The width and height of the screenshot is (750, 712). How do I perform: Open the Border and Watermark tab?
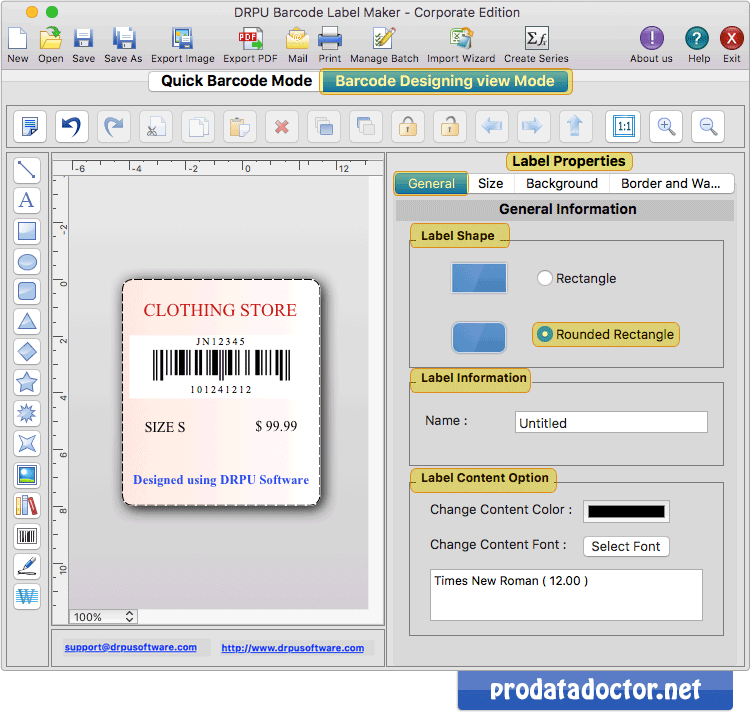(671, 184)
